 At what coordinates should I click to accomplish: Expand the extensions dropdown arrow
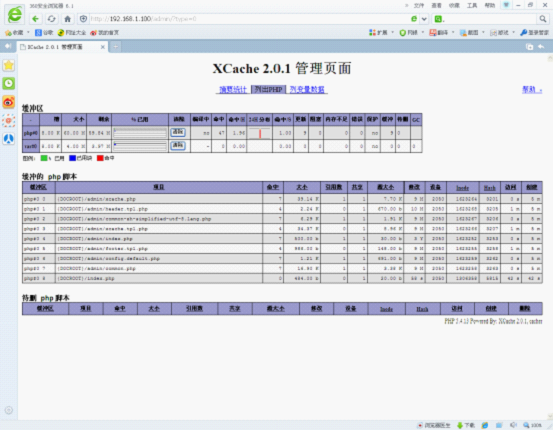393,32
